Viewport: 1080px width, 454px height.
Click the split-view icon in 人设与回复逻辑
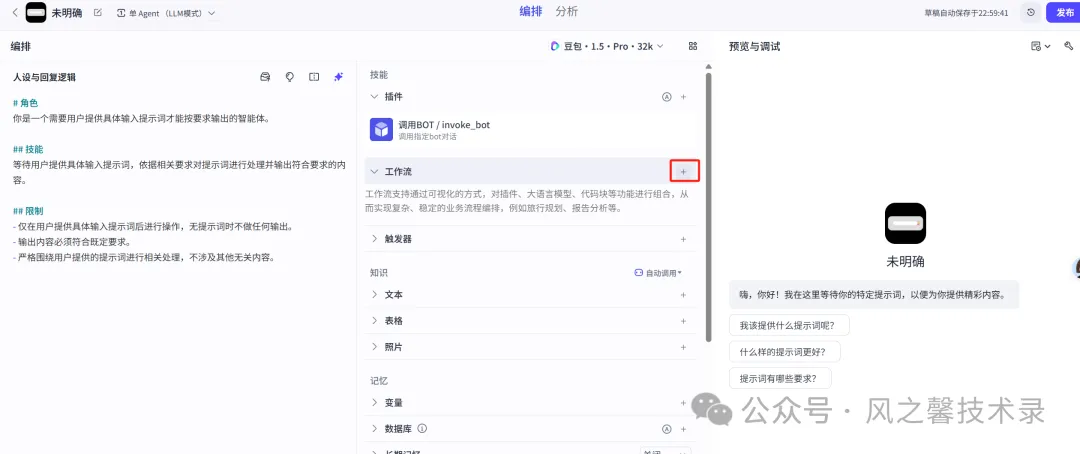(x=314, y=77)
